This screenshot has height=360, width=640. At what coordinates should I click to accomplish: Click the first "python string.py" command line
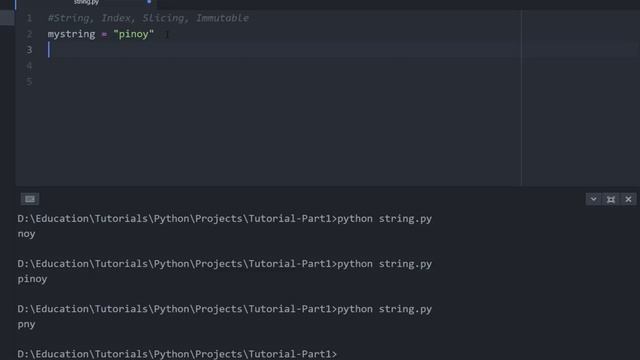click(224, 218)
